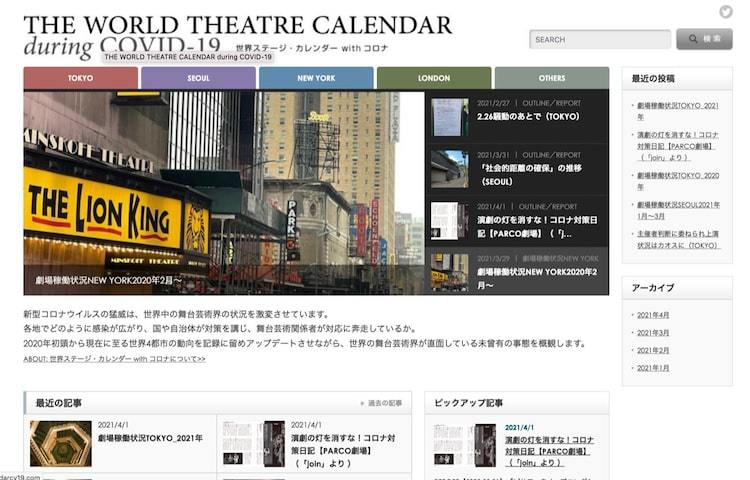750x480 pixels.
Task: Click PARCO劇場 article thumbnail in 最近の記事
Action: coord(254,443)
